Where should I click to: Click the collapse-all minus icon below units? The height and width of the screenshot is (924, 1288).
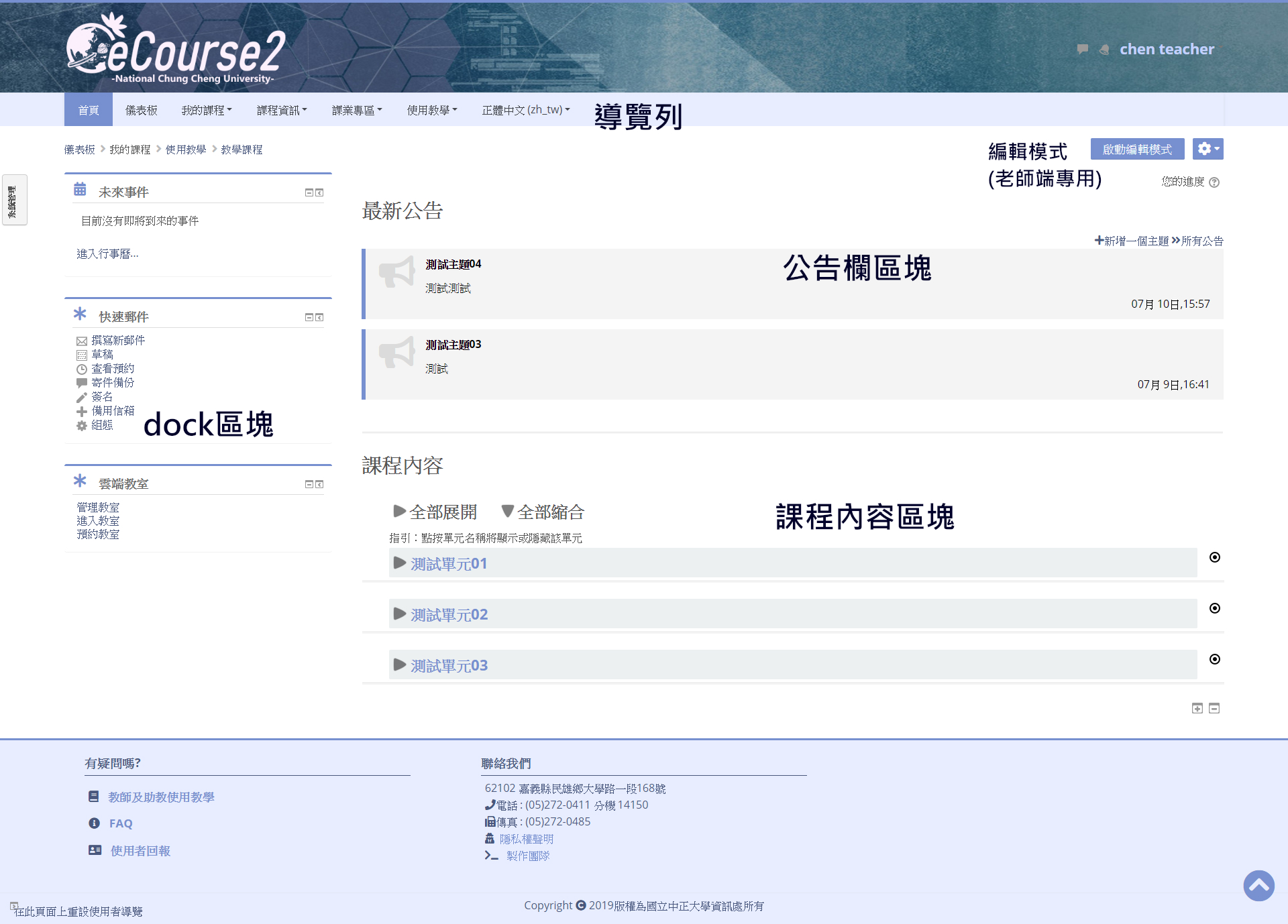(1214, 708)
